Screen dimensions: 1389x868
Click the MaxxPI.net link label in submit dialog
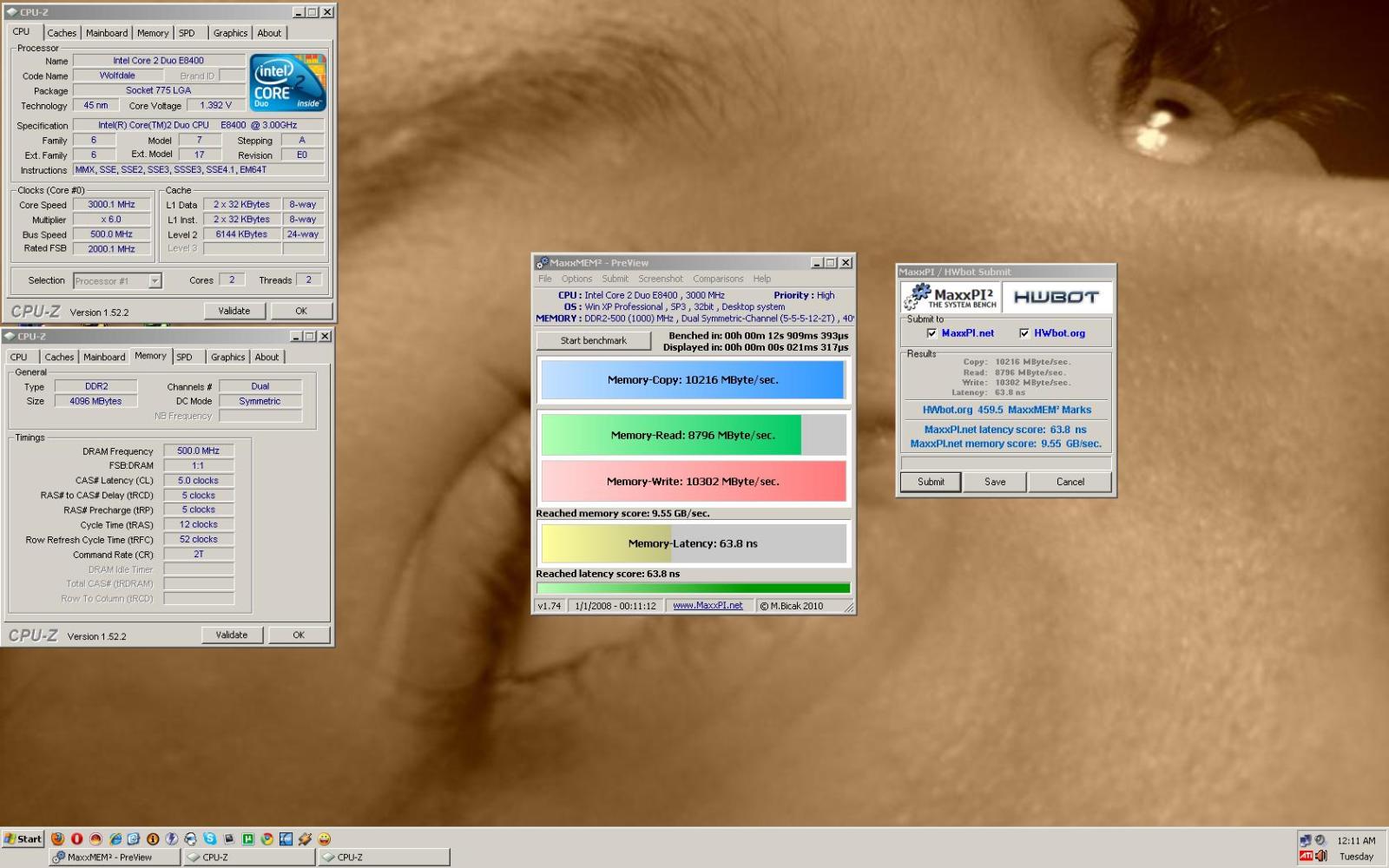coord(968,333)
